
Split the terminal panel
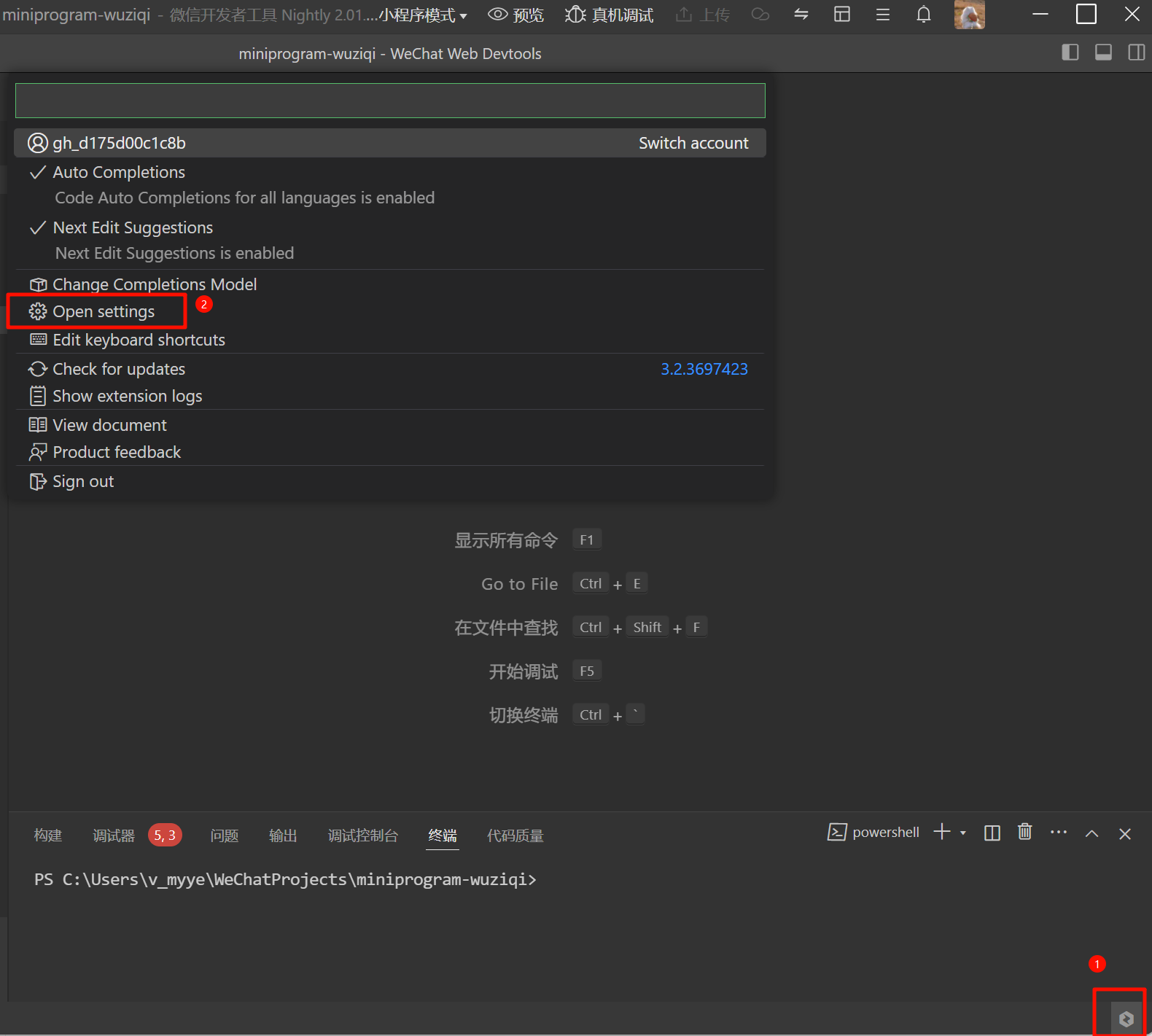tap(992, 833)
